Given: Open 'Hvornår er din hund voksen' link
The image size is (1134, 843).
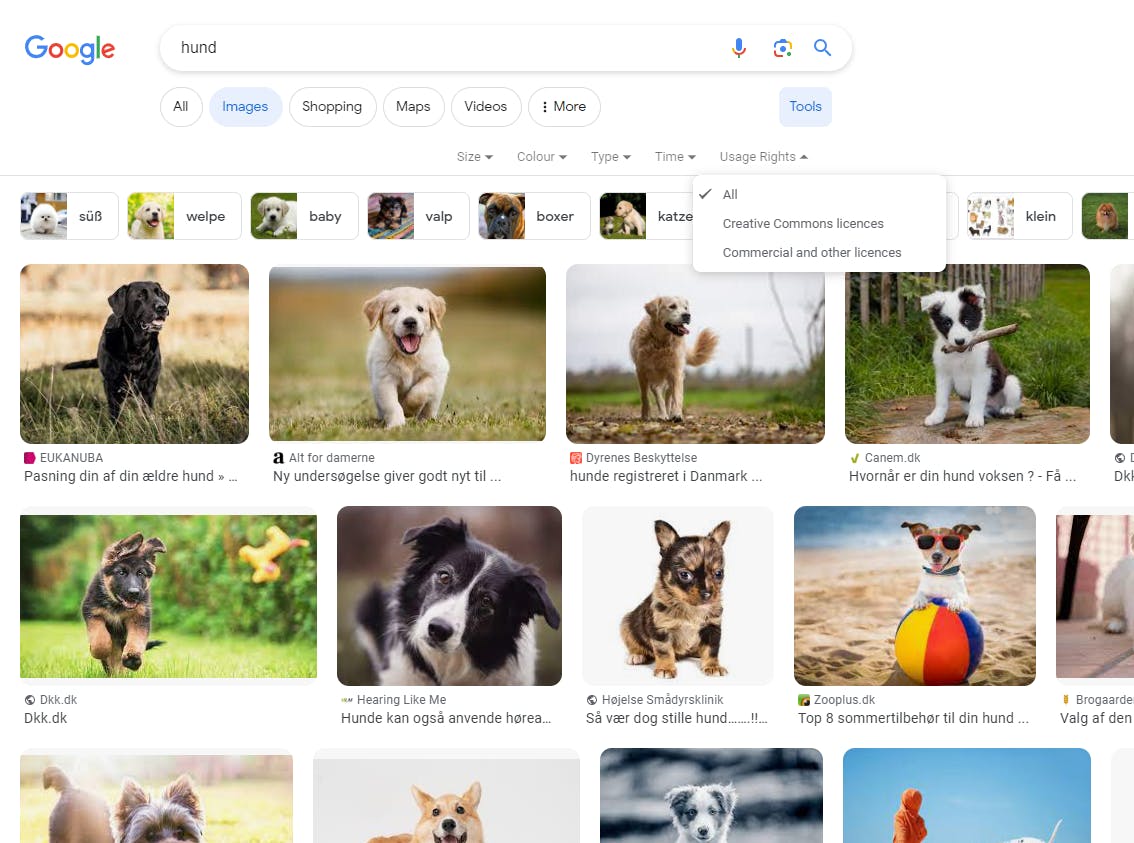Looking at the screenshot, I should click(962, 476).
